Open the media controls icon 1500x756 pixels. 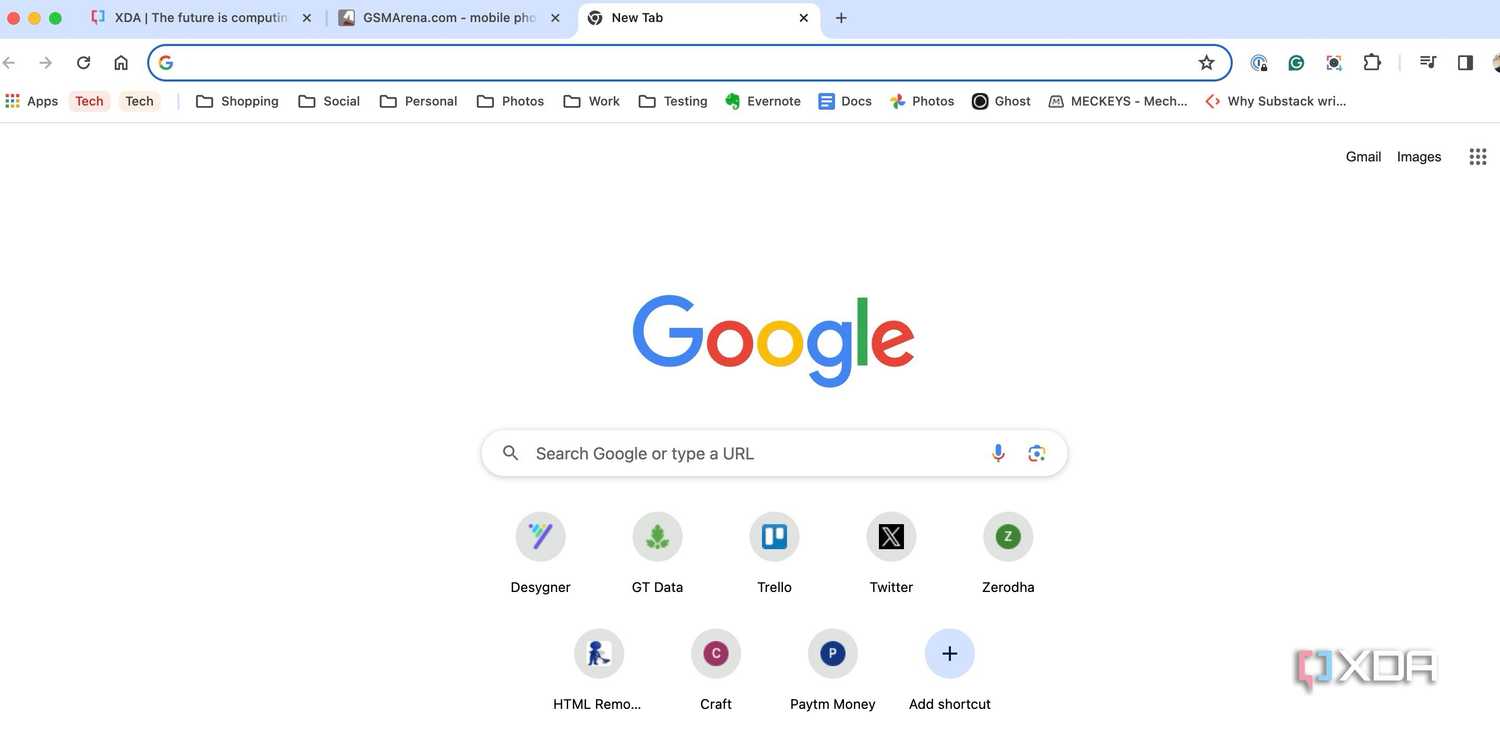click(1428, 63)
